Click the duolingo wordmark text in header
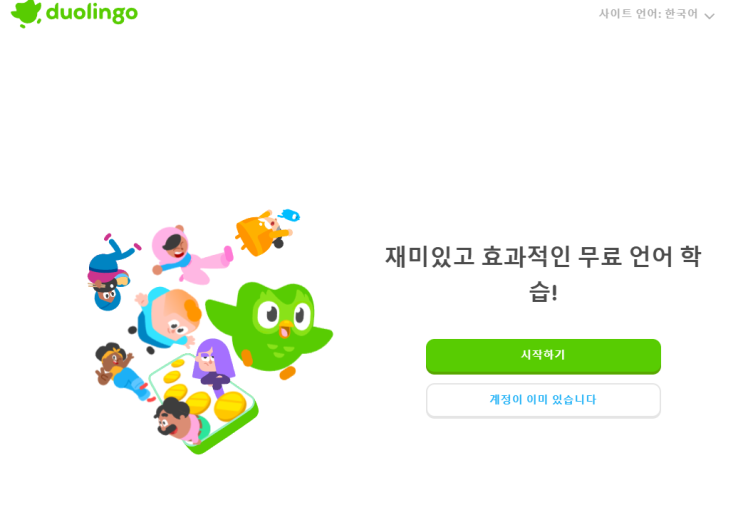Viewport: 743px width, 517px height. tap(92, 13)
